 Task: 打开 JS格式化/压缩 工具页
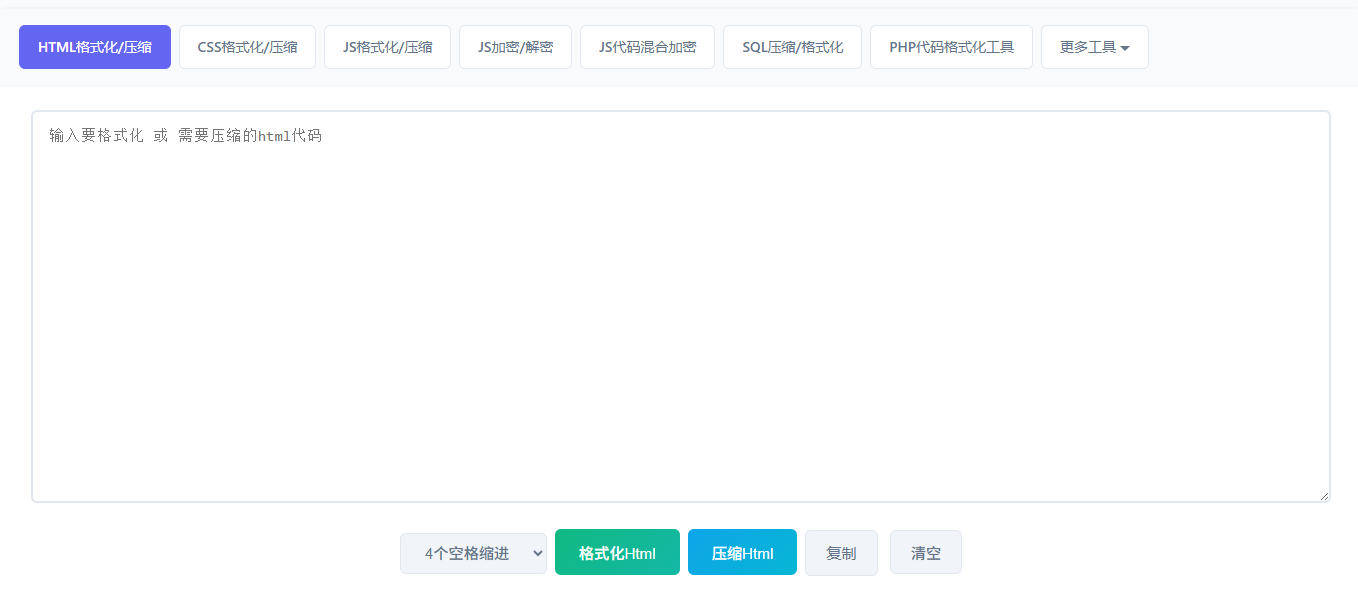coord(387,46)
